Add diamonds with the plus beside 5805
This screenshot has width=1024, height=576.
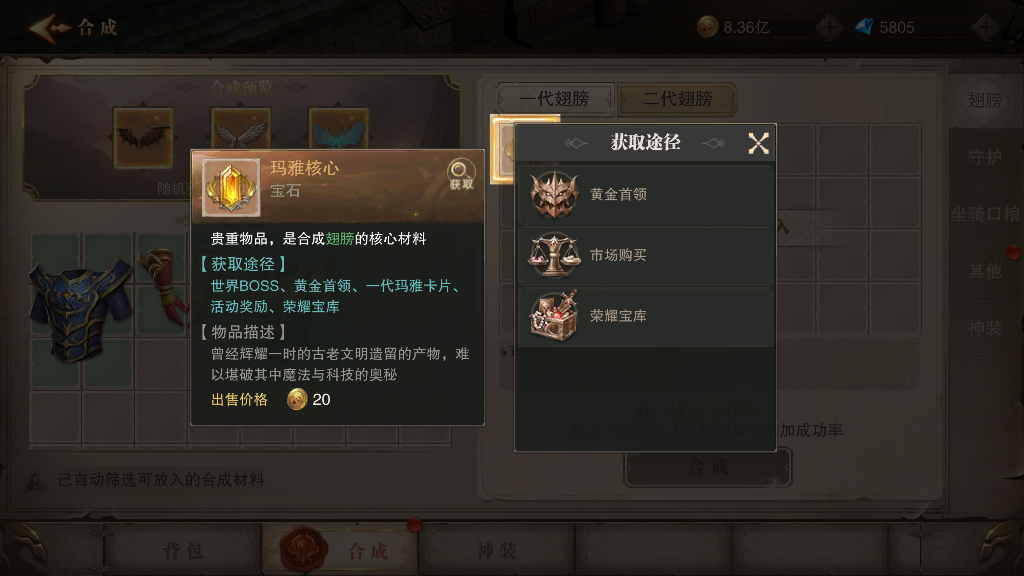985,27
